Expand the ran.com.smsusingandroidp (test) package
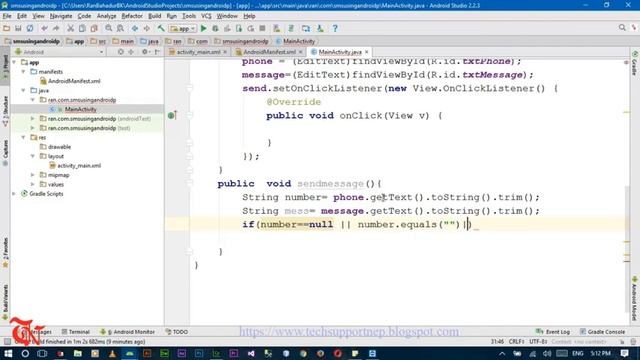 [x=33, y=128]
